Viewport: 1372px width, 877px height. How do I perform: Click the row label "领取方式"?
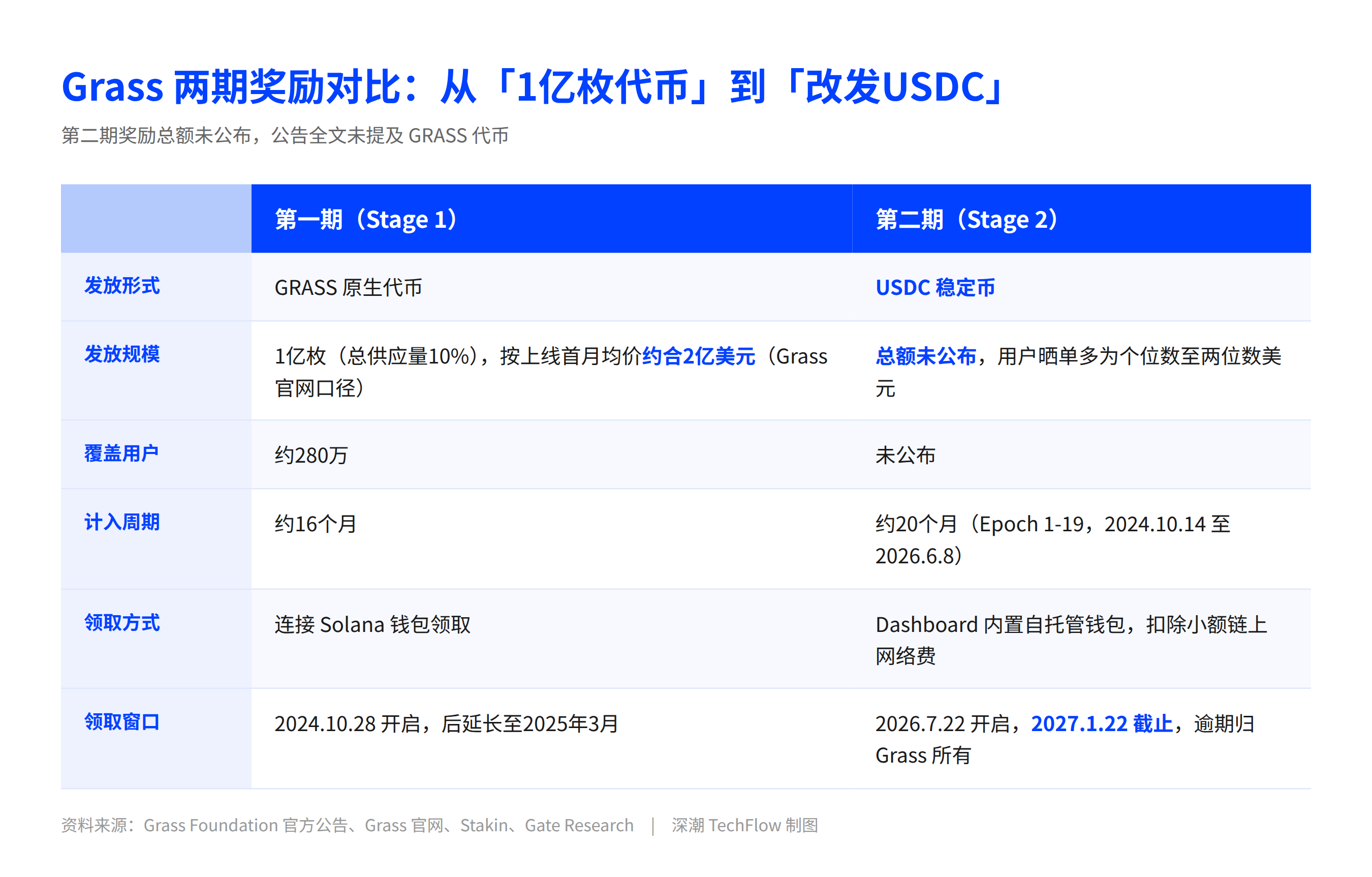click(x=122, y=623)
